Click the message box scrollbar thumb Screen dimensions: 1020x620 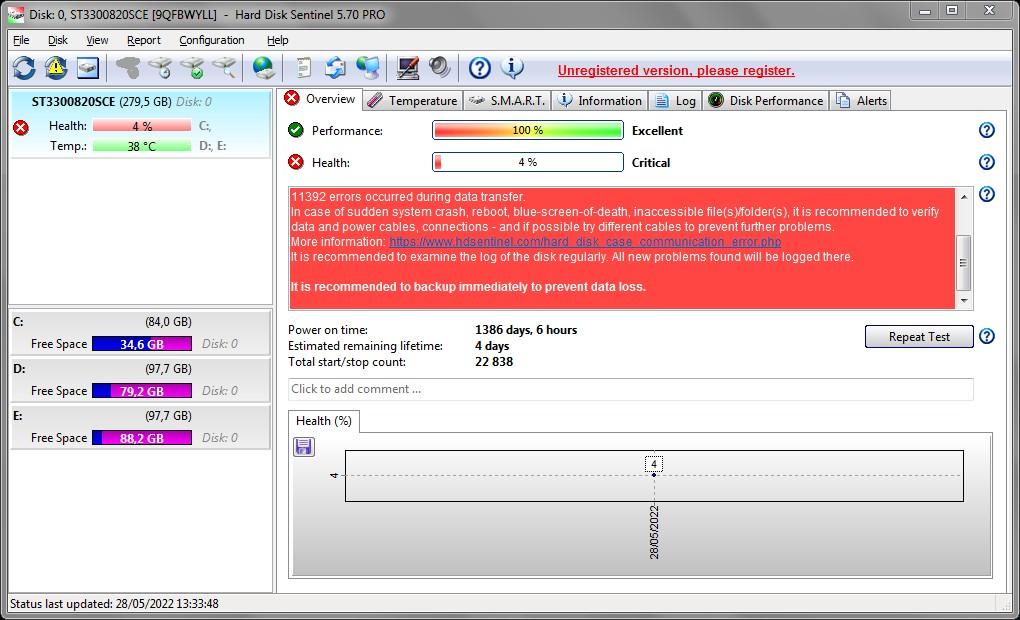(x=964, y=263)
